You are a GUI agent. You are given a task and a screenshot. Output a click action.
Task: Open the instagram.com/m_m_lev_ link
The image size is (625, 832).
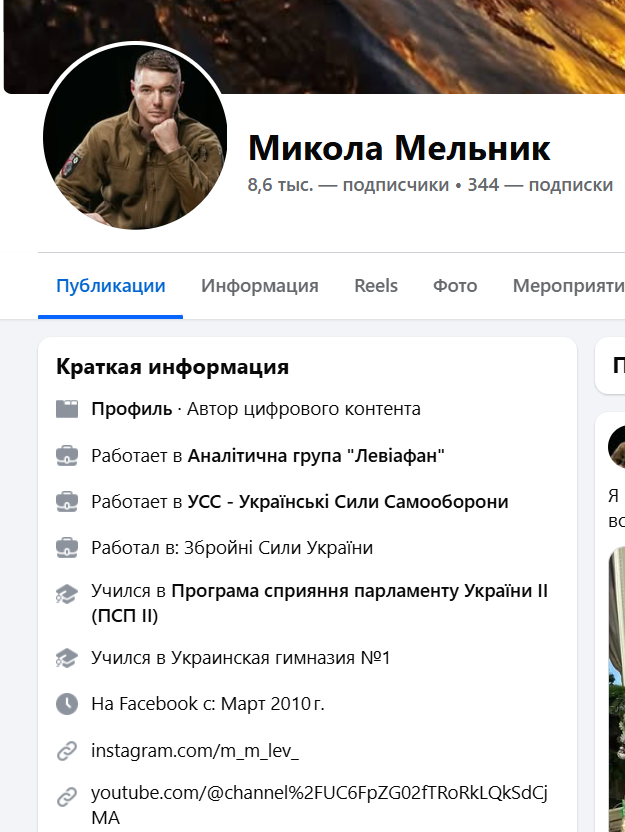coord(195,750)
